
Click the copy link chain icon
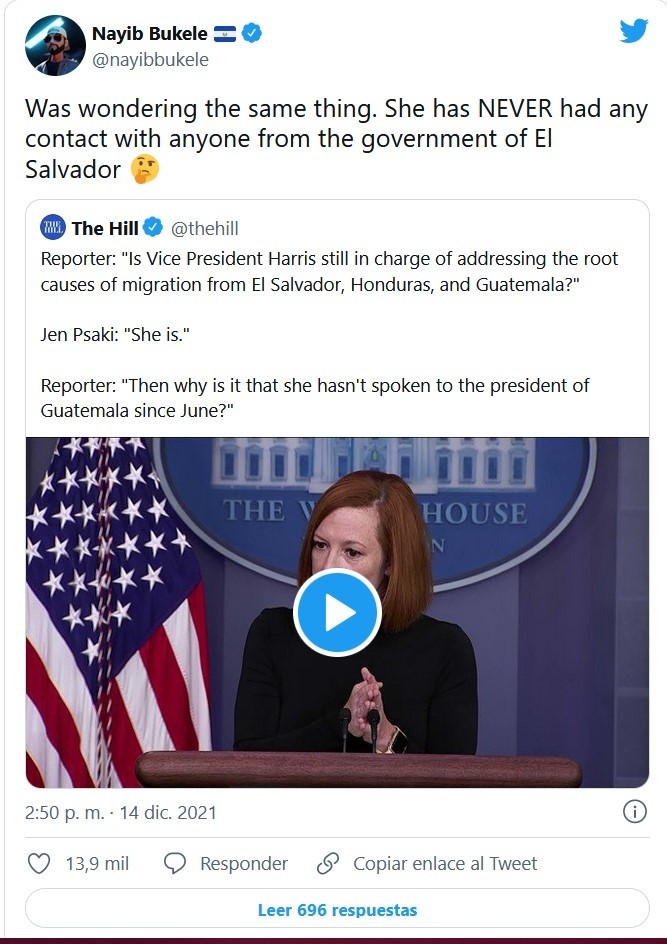pyautogui.click(x=327, y=863)
